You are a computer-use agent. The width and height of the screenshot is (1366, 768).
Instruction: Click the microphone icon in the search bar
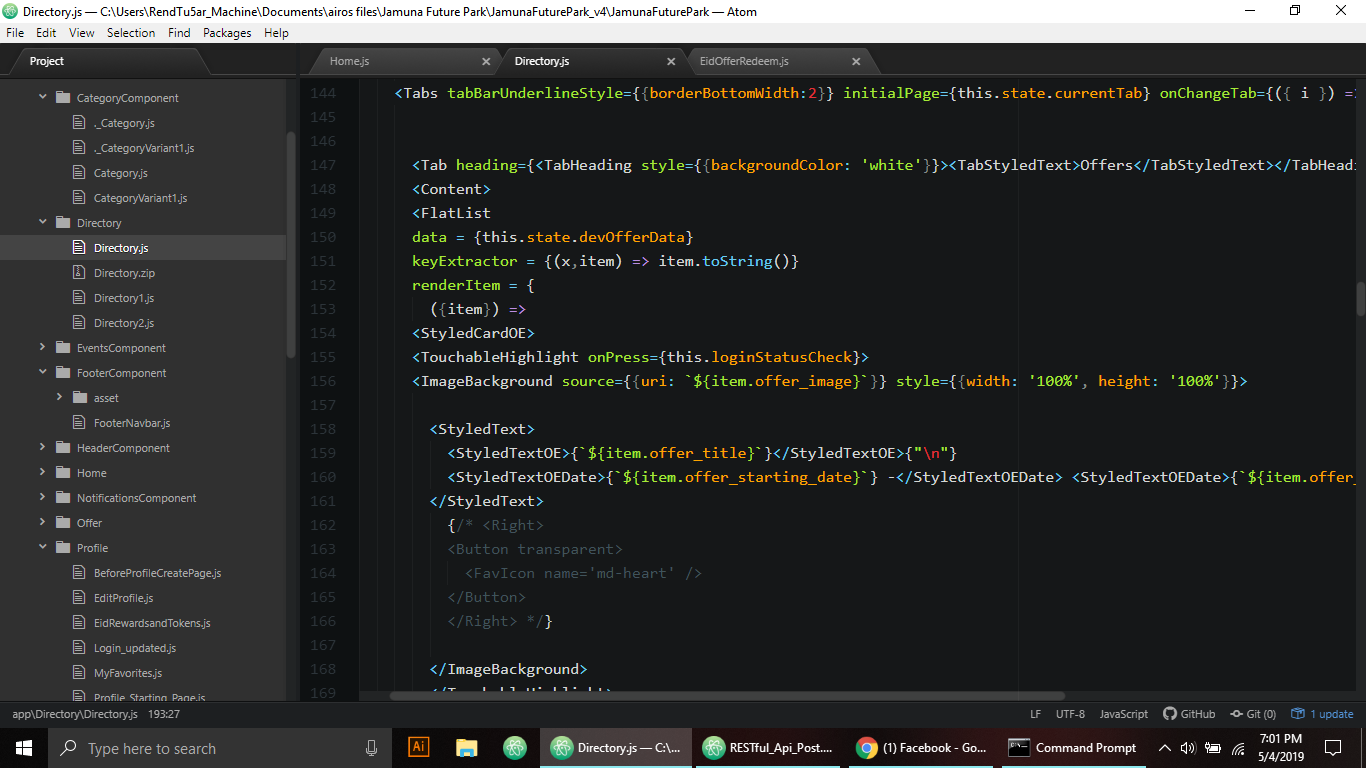point(371,747)
